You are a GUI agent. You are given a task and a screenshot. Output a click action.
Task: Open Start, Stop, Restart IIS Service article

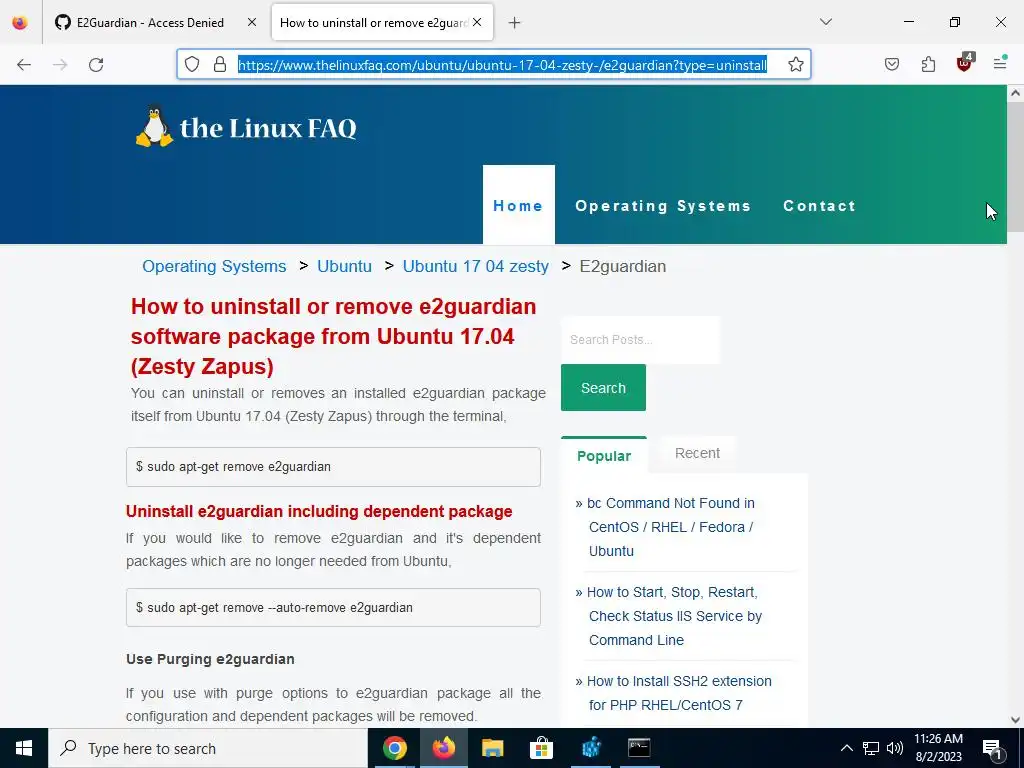click(x=675, y=616)
